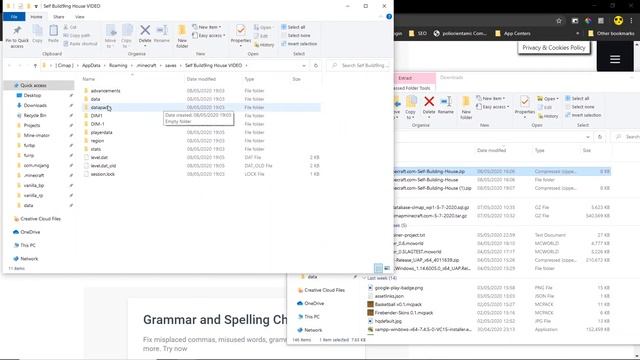The image size is (640, 360).
Task: Click the Delete X icon in front Explorer ribbon
Action: [145, 30]
